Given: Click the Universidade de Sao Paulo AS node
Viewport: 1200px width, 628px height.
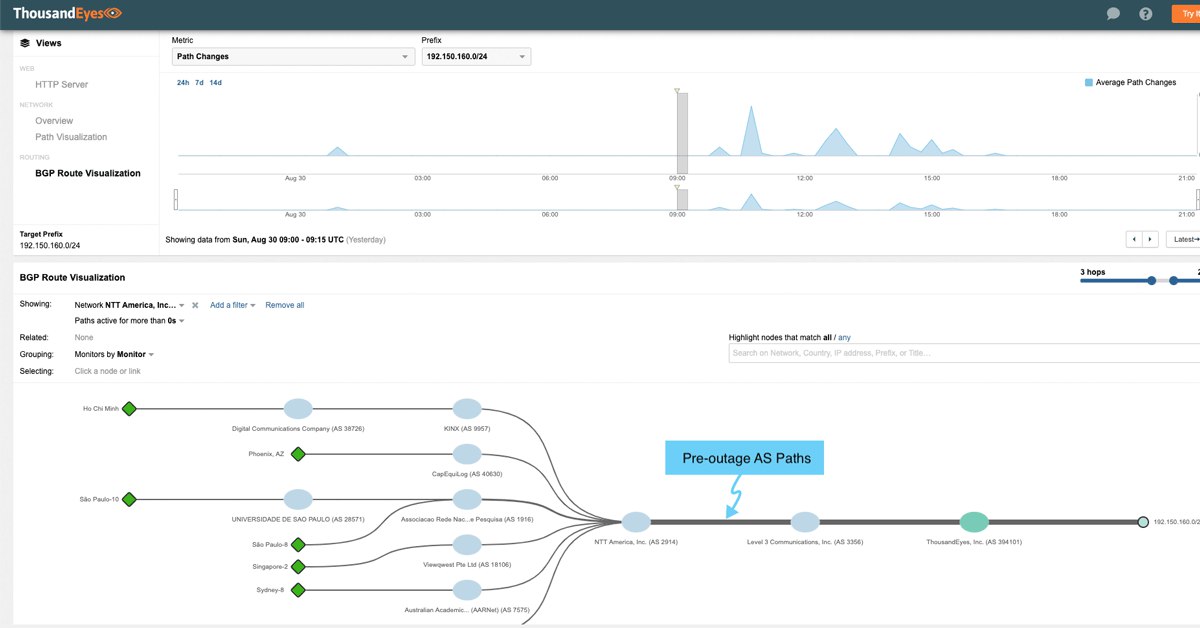Looking at the screenshot, I should coord(298,499).
